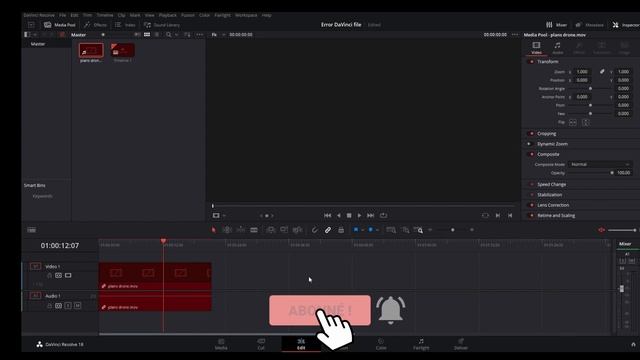
Task: Click the Insert Clip toolbar icon
Action: click(271, 230)
